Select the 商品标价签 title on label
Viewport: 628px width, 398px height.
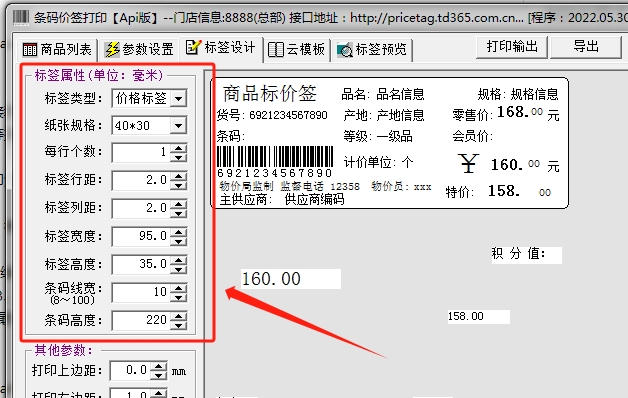270,94
